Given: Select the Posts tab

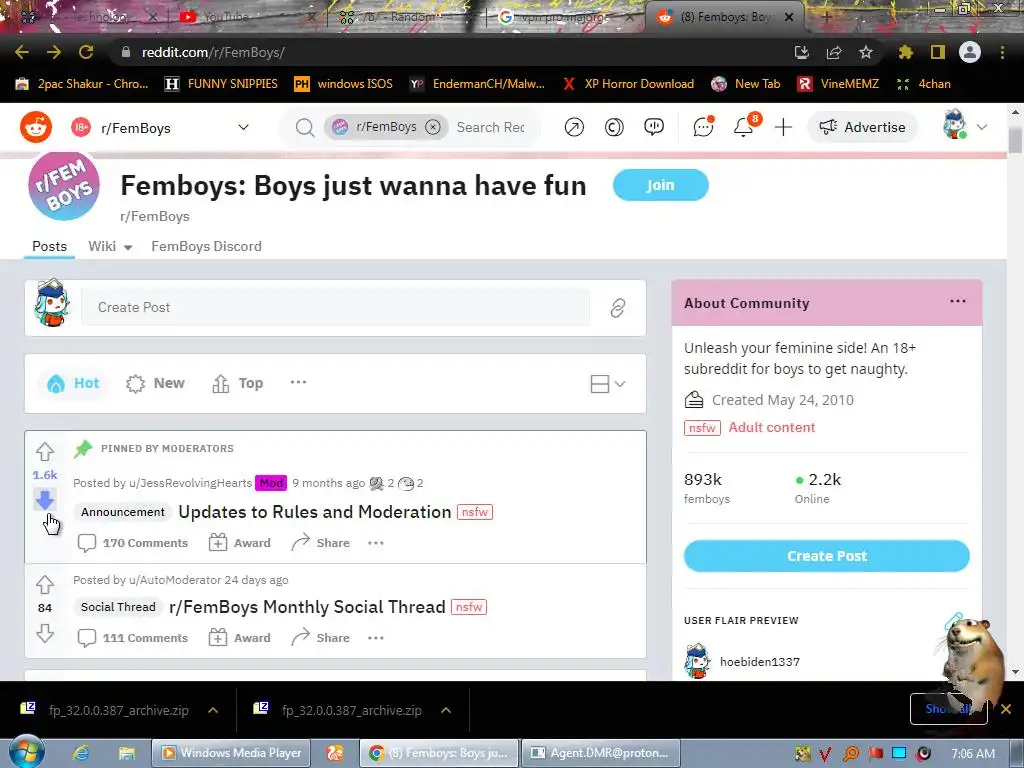Looking at the screenshot, I should click(x=50, y=246).
